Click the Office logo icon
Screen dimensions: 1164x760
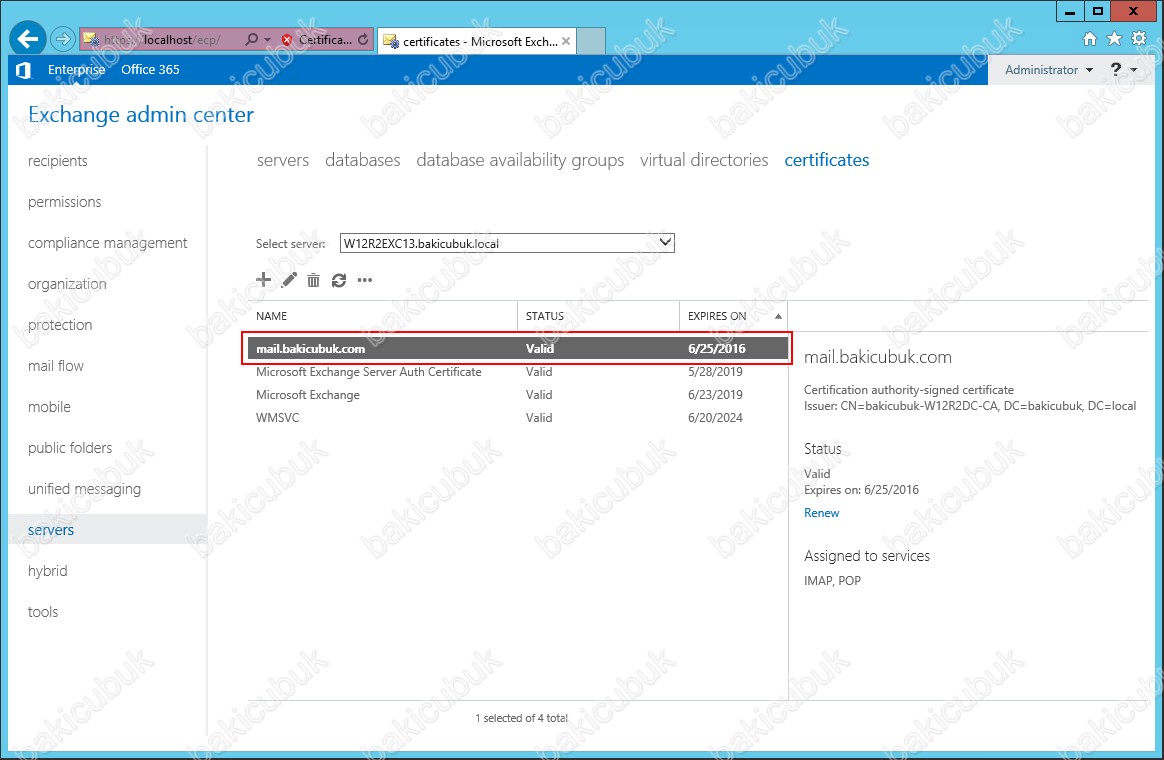pos(23,70)
